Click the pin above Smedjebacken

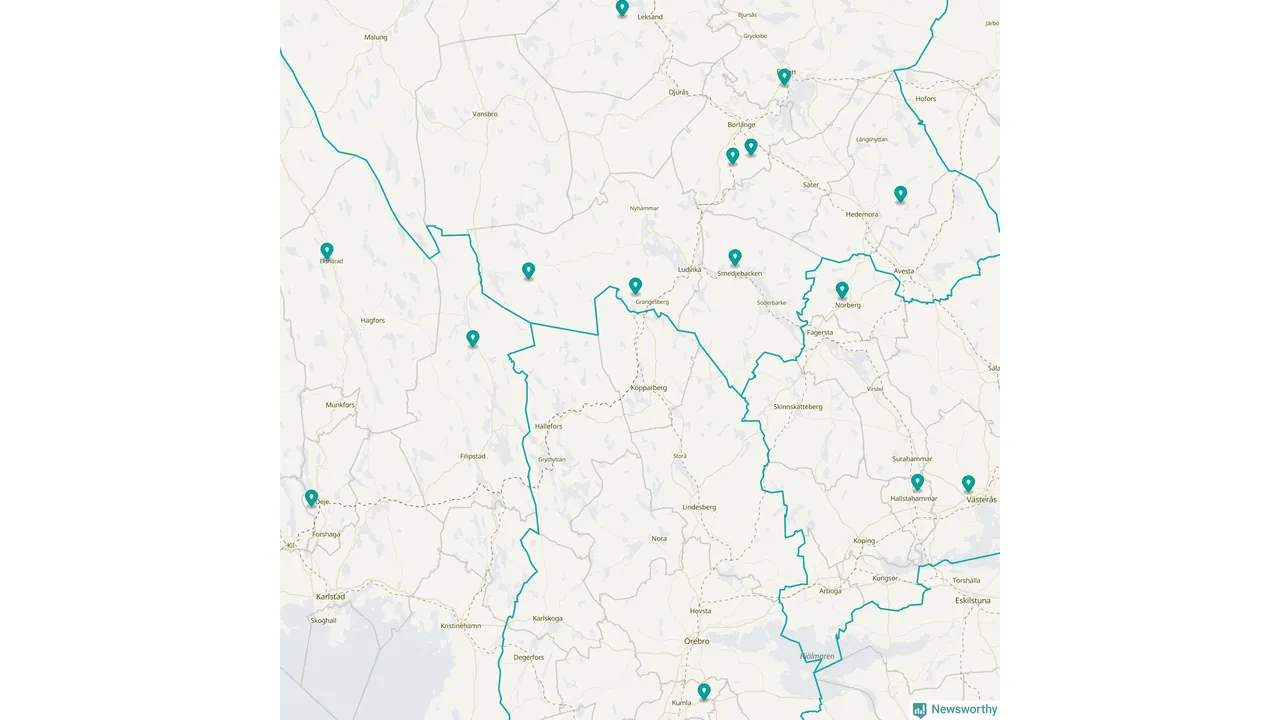735,257
